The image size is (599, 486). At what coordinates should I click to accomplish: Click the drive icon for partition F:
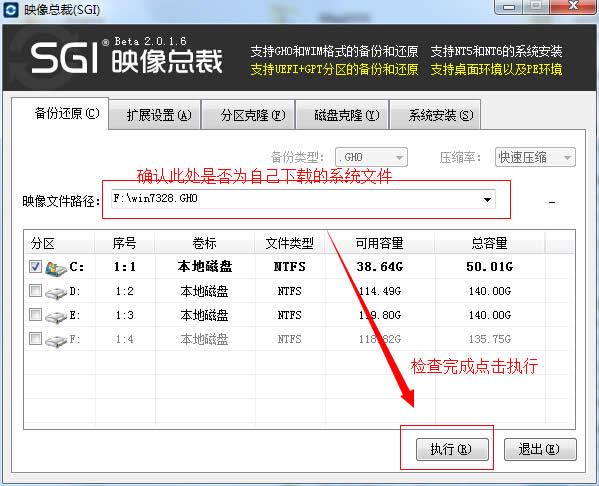coord(56,340)
